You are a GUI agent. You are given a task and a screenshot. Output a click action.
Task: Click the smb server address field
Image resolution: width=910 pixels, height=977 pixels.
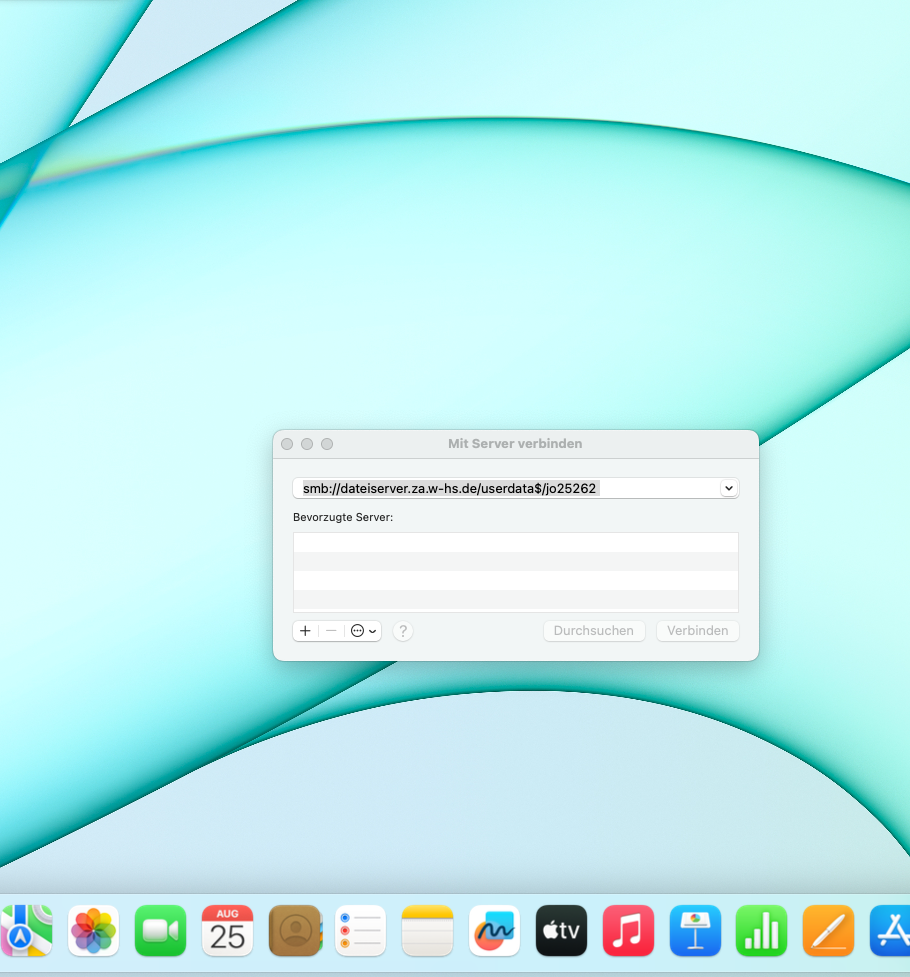[506, 488]
